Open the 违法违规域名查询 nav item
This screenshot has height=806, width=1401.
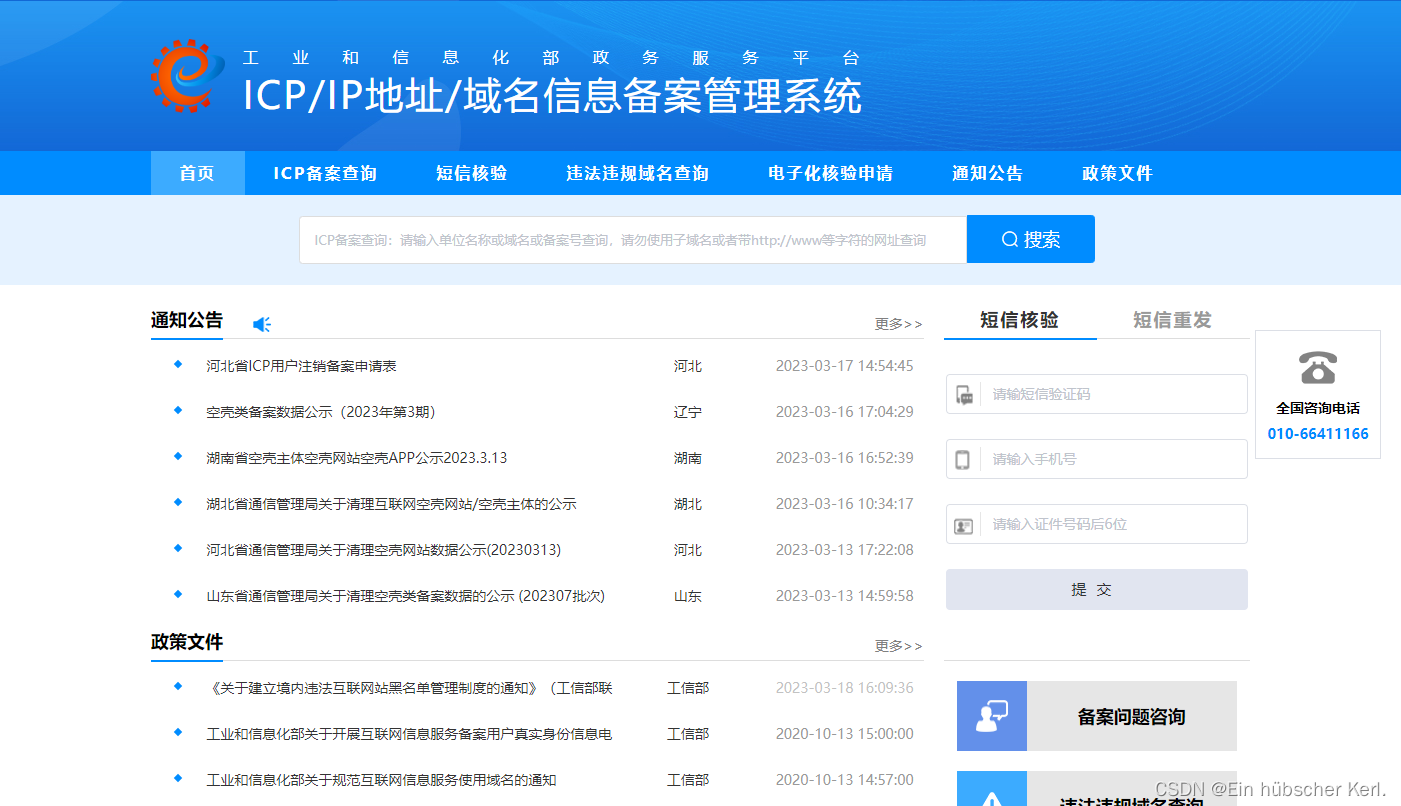point(637,173)
